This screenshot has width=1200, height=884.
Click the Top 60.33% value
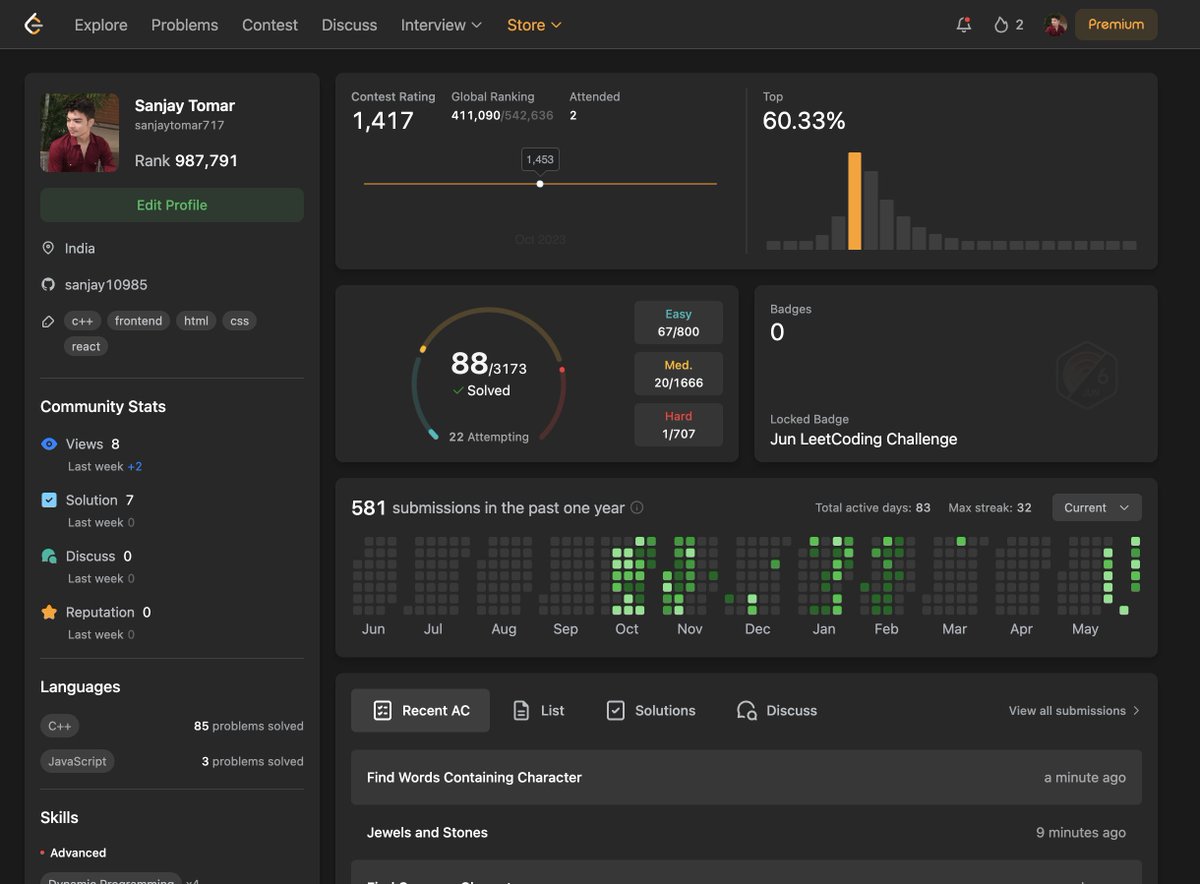click(x=804, y=121)
